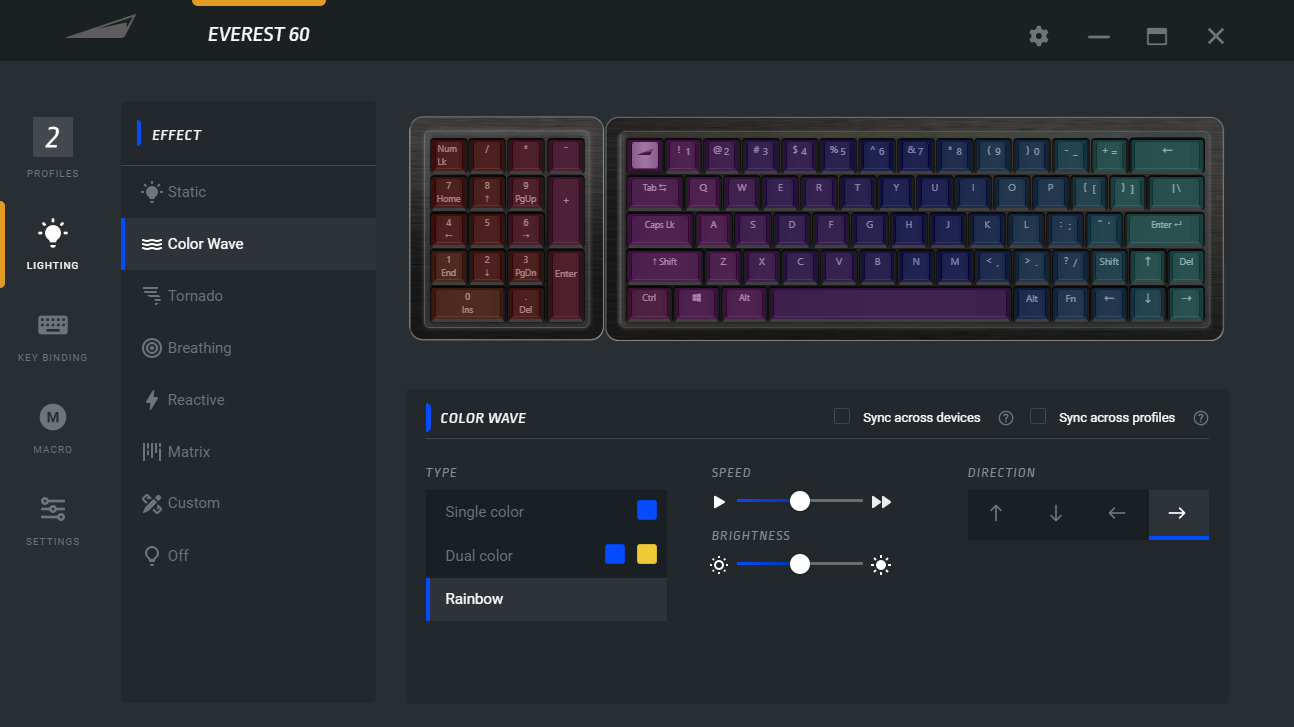Open the Key Binding keyboard icon
Viewport: 1294px width, 727px height.
click(53, 325)
